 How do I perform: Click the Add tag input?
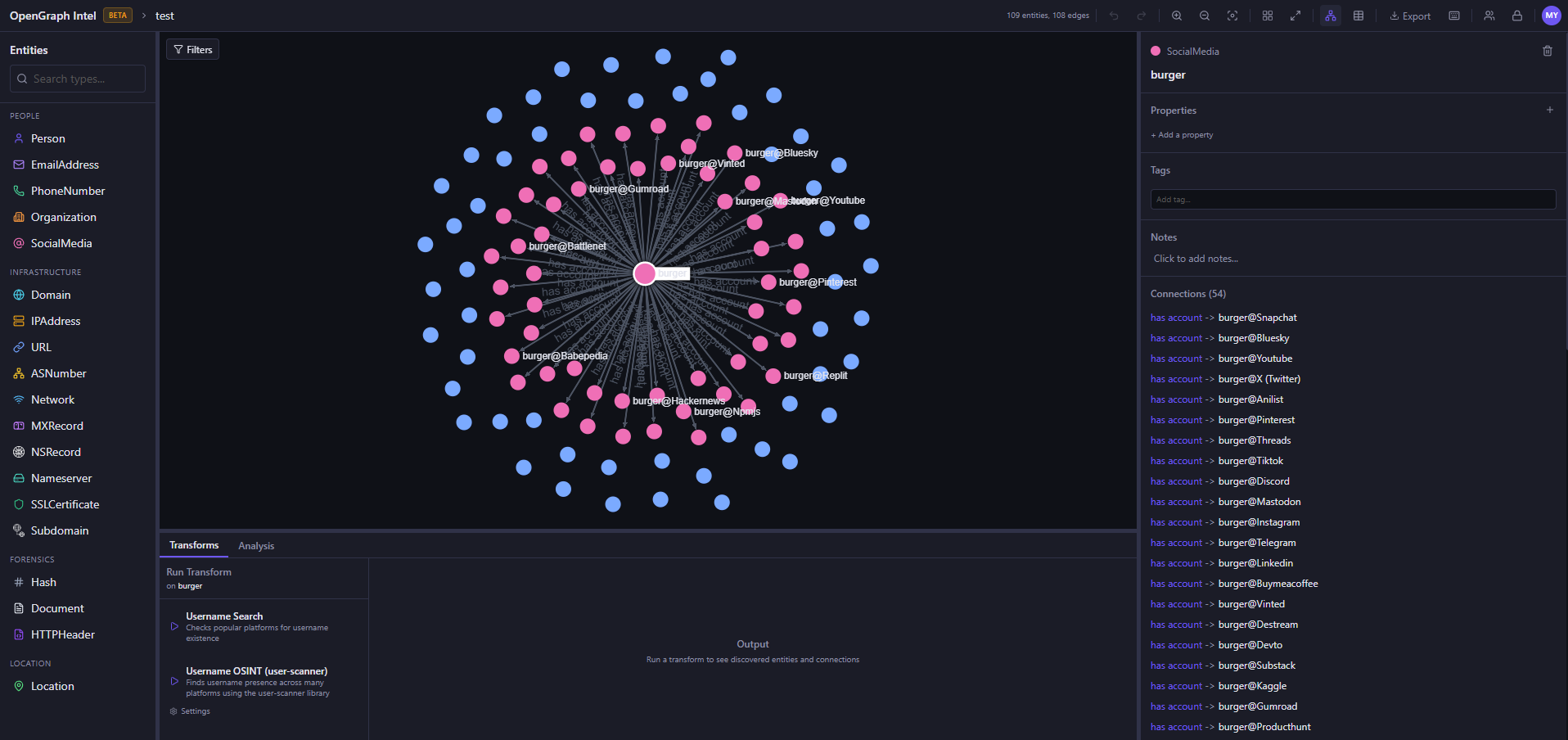[x=1353, y=199]
